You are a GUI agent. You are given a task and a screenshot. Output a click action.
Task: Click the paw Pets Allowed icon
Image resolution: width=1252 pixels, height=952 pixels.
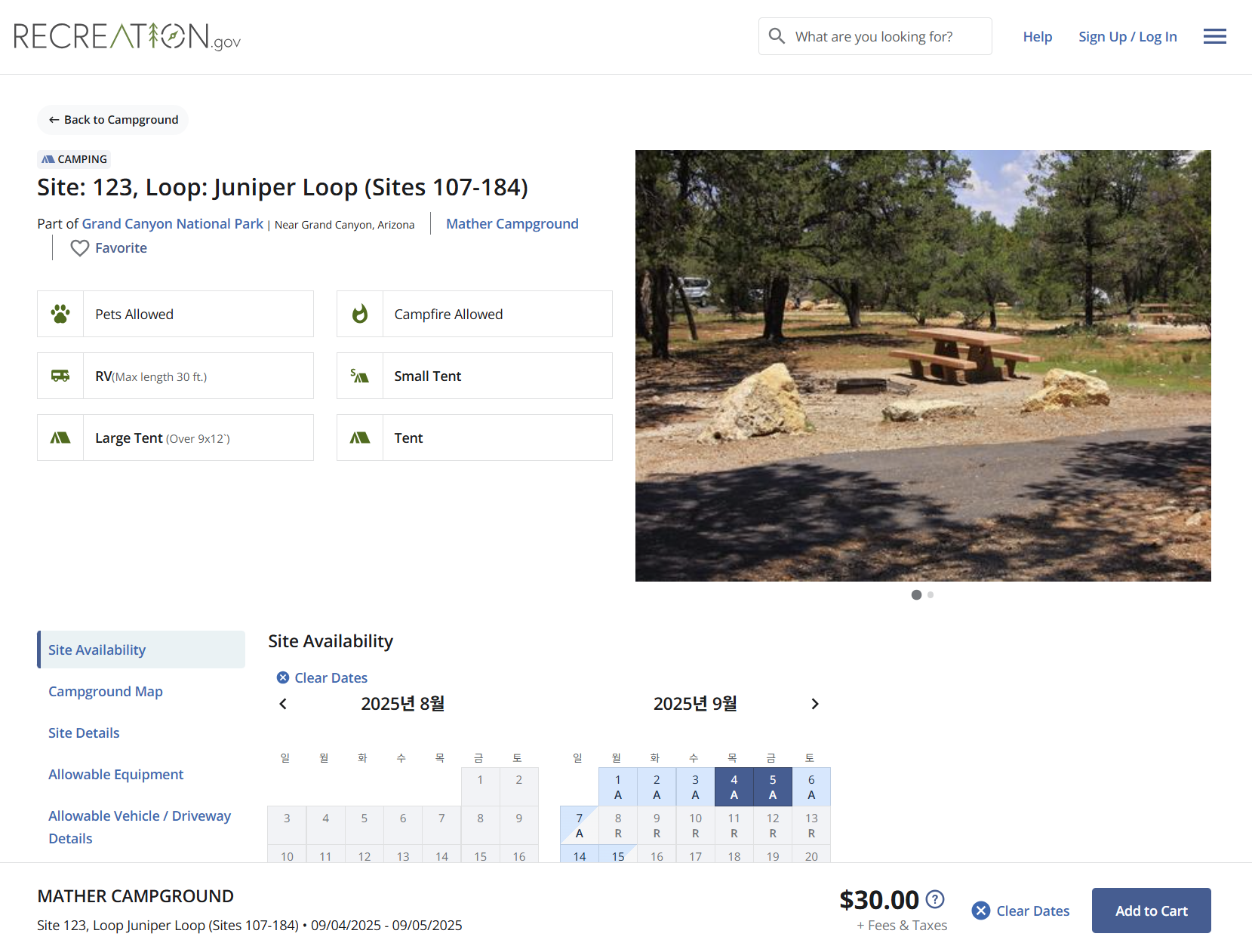[60, 314]
